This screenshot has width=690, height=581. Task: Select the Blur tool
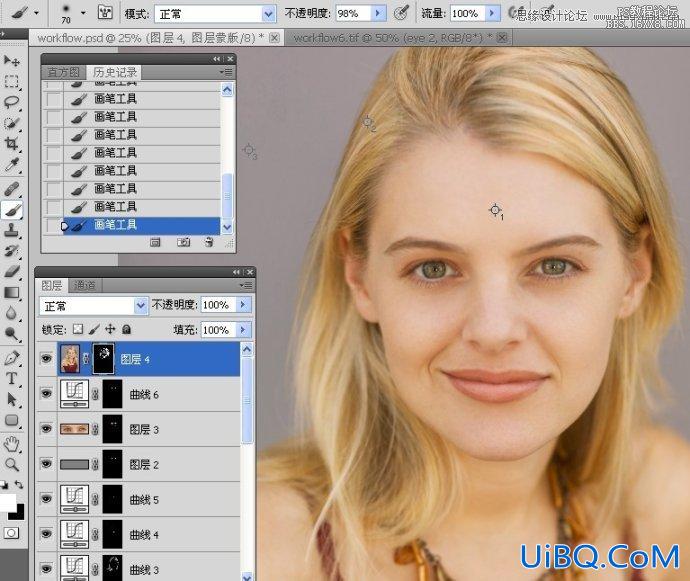pos(11,313)
